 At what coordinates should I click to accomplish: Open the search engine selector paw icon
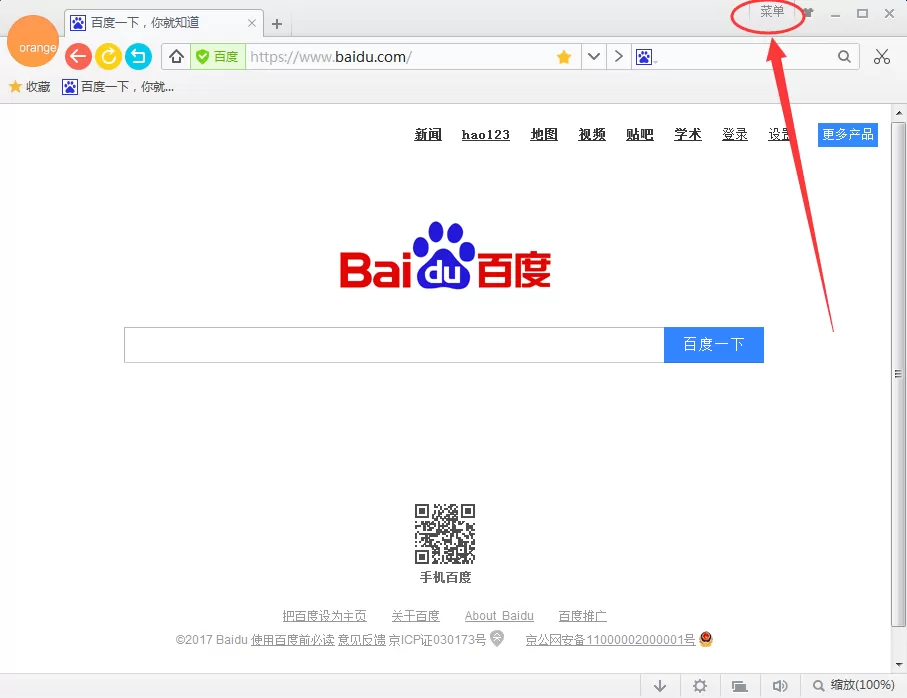coord(645,57)
